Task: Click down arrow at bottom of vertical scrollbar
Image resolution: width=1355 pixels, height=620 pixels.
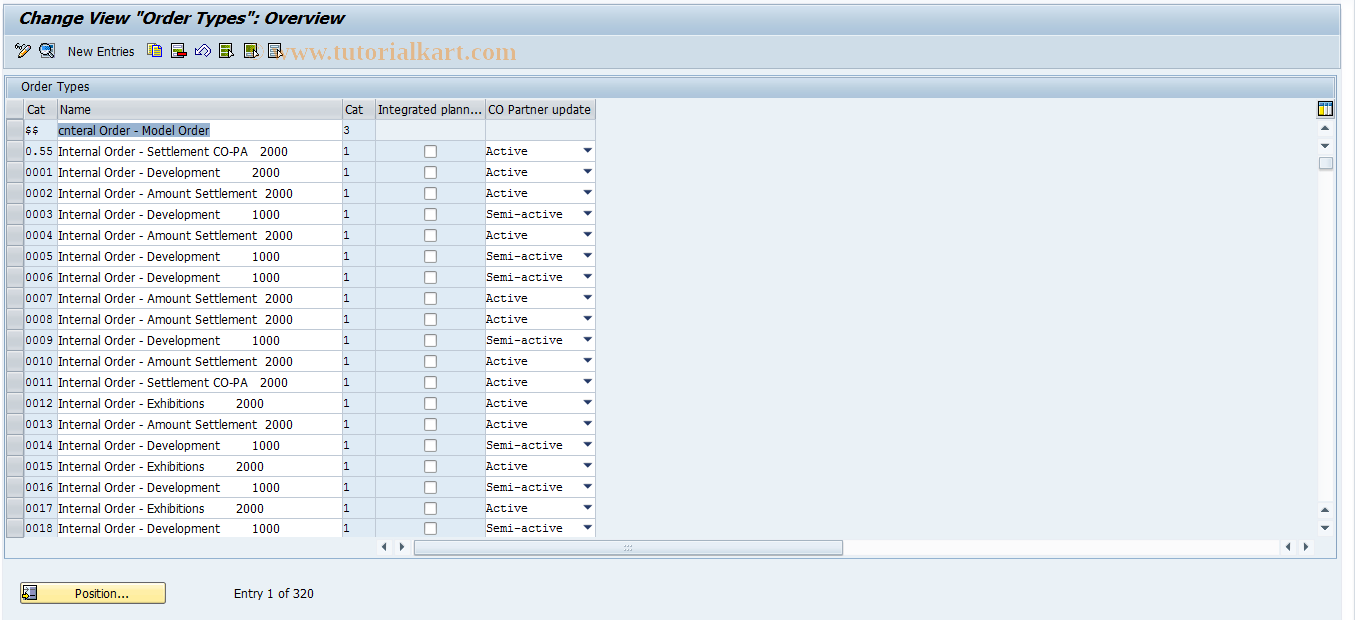Action: coord(1325,528)
